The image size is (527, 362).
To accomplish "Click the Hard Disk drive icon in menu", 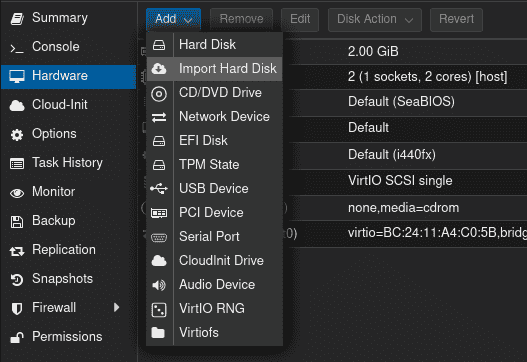I will (x=159, y=45).
